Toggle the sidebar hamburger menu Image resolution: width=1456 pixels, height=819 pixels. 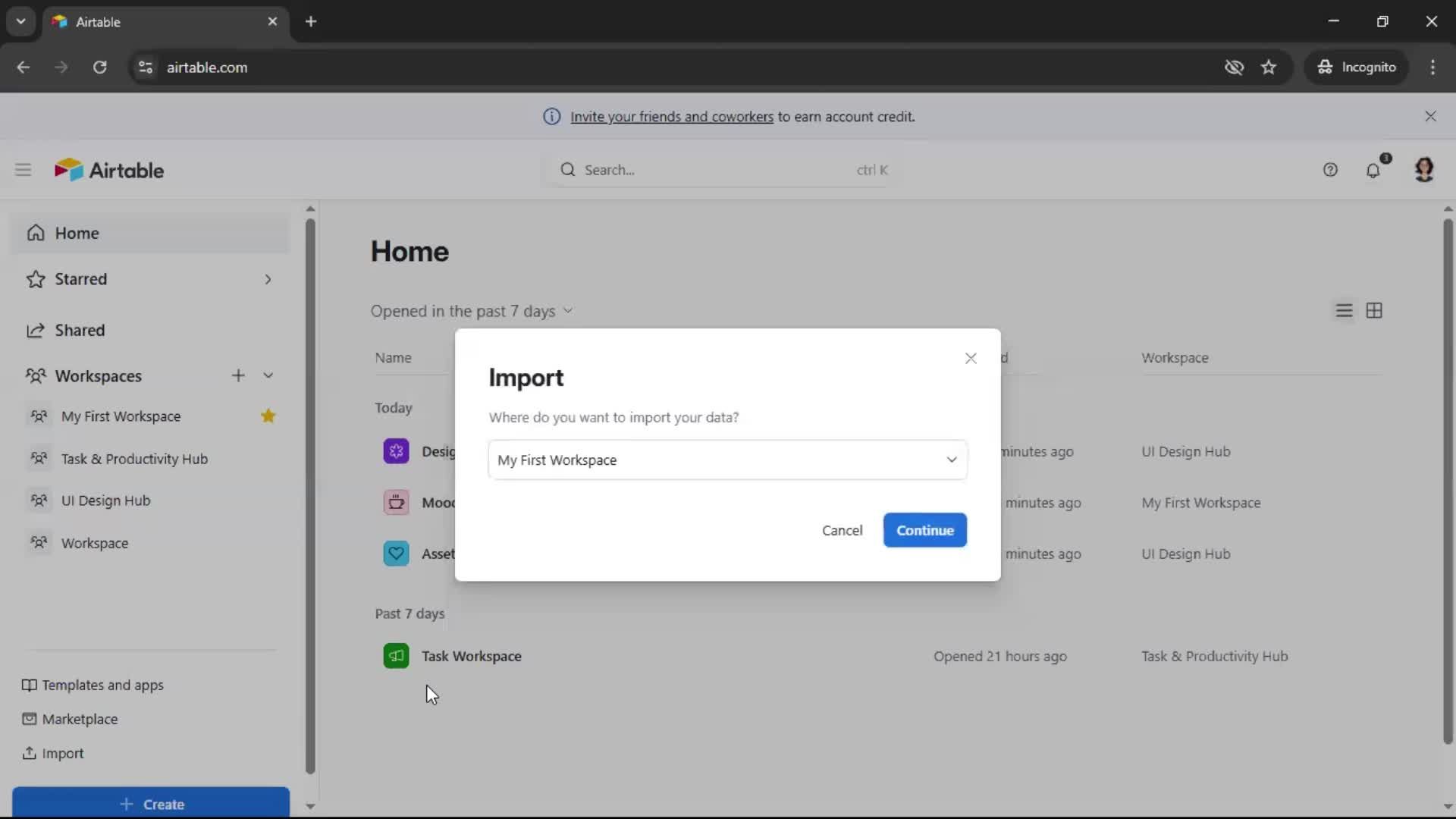pos(23,170)
